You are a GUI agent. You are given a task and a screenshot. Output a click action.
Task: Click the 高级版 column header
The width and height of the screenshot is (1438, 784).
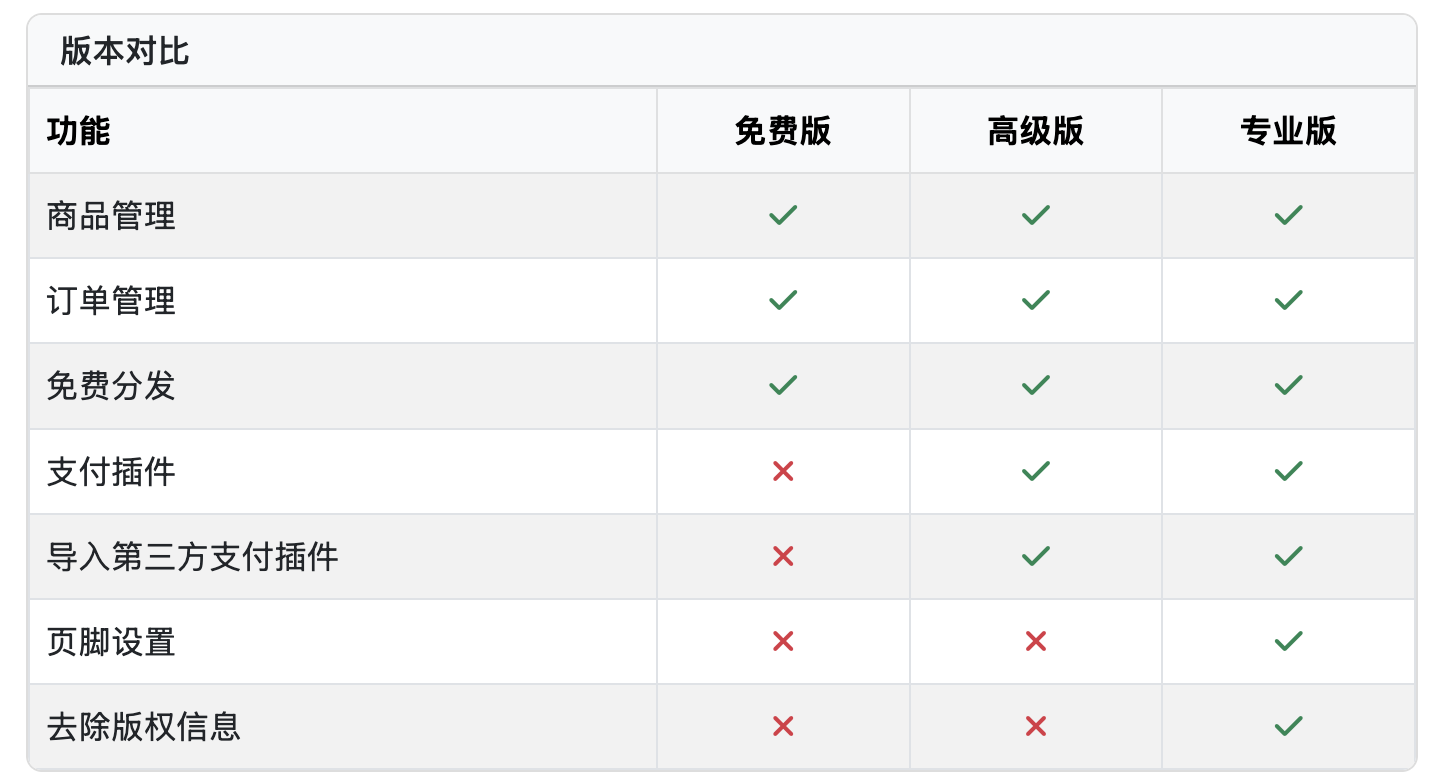click(x=1035, y=131)
